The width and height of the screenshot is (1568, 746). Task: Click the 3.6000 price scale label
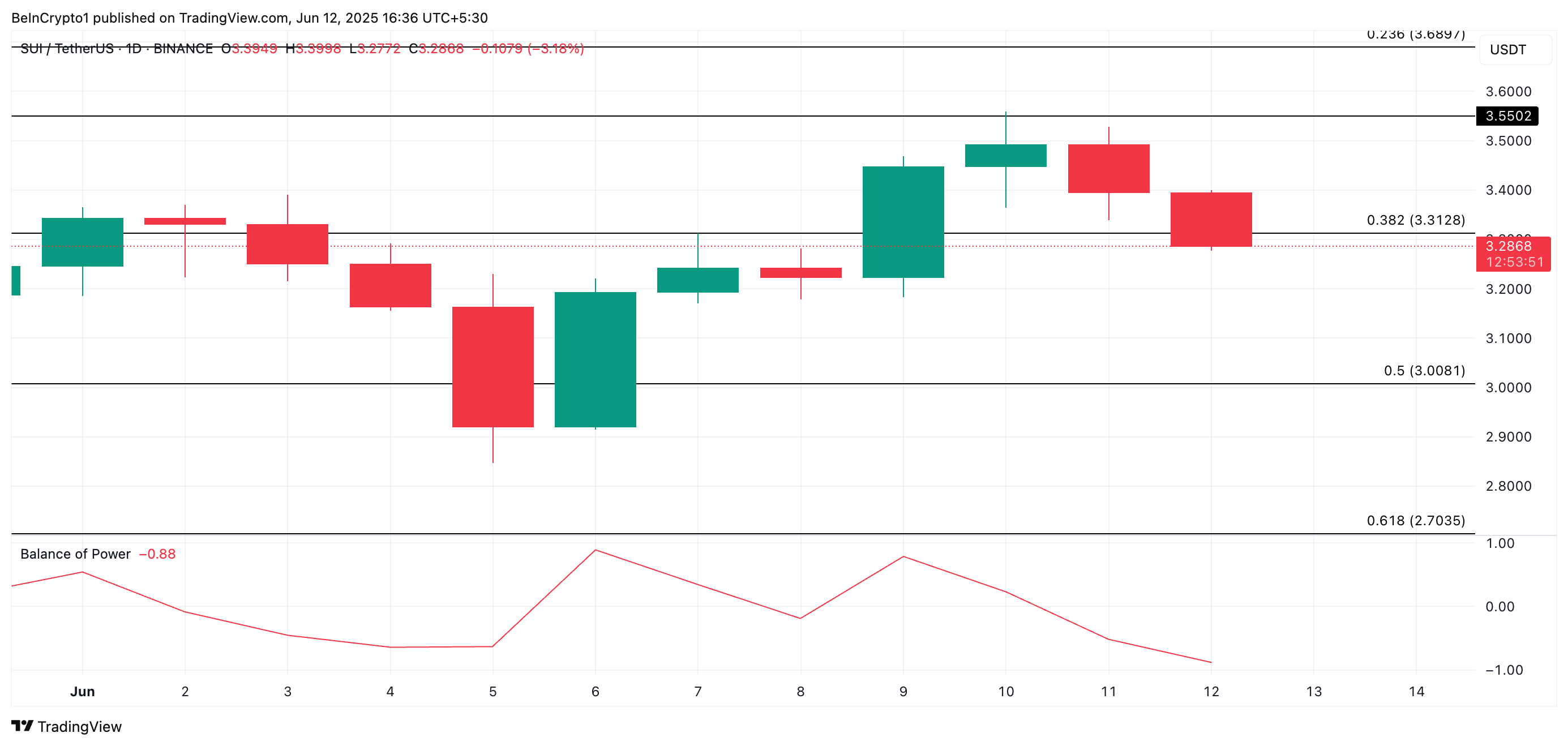point(1508,91)
